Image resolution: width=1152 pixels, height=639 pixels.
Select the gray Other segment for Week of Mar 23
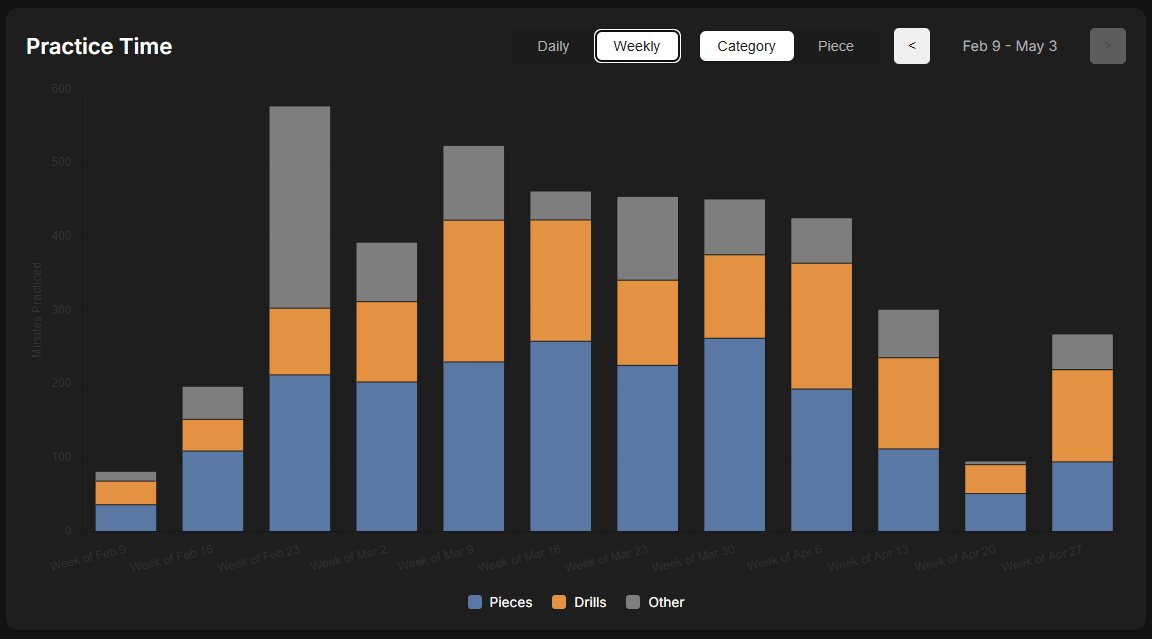pyautogui.click(x=647, y=239)
